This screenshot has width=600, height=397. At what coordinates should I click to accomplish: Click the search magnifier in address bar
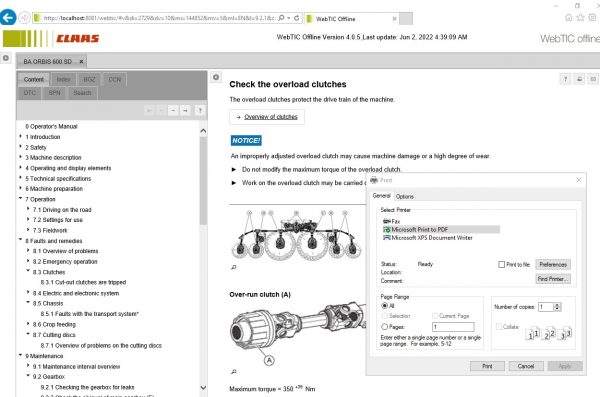tap(281, 18)
